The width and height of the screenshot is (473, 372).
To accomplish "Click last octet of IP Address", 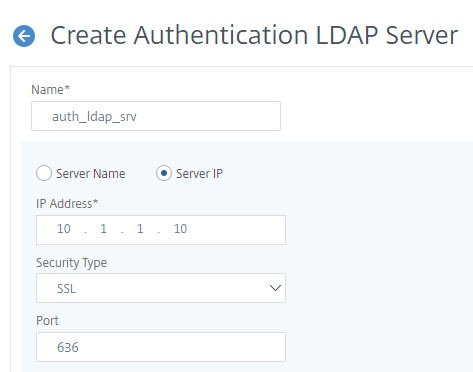I will (180, 229).
